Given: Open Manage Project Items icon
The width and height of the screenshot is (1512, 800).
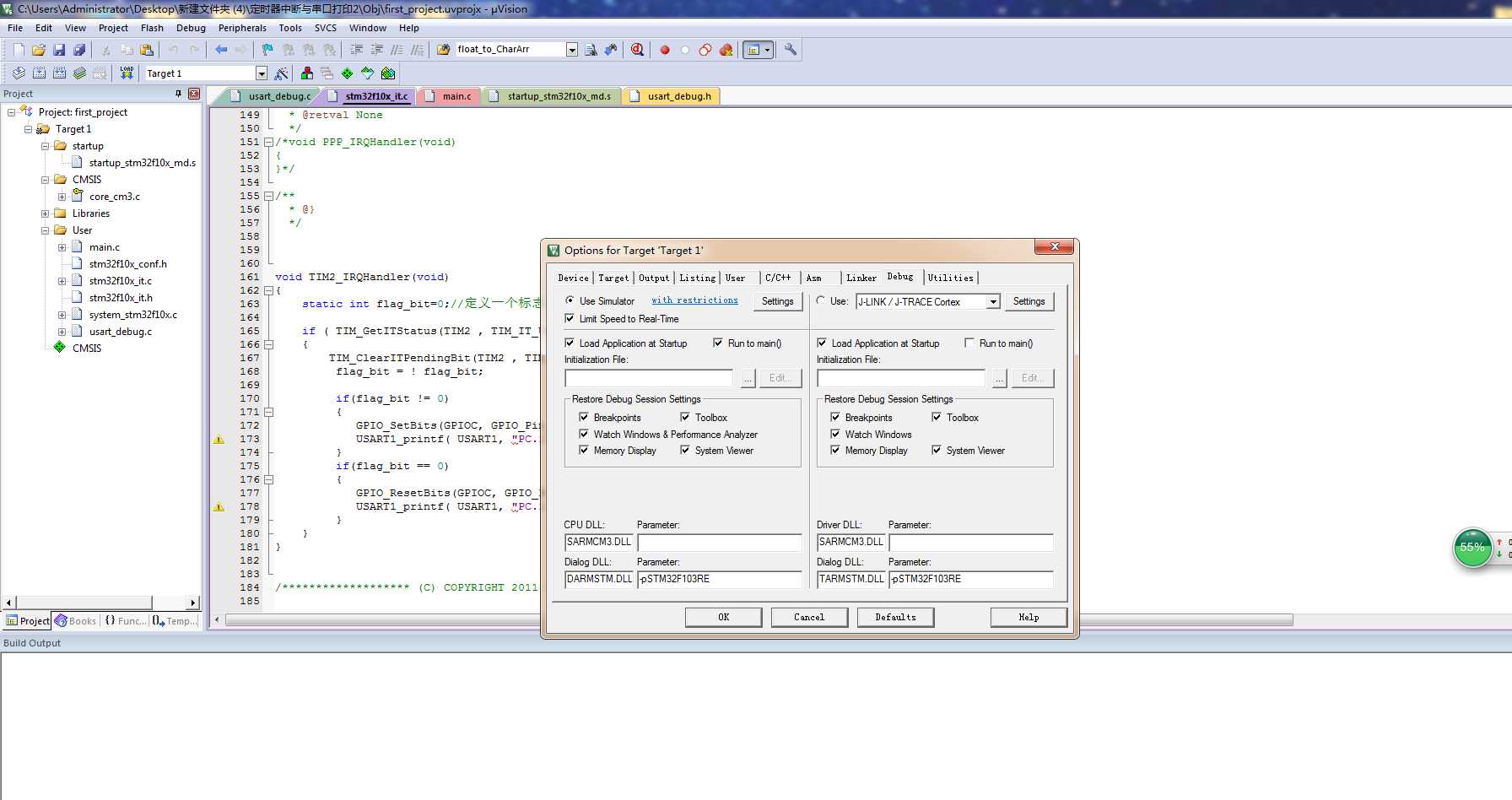Looking at the screenshot, I should (307, 73).
